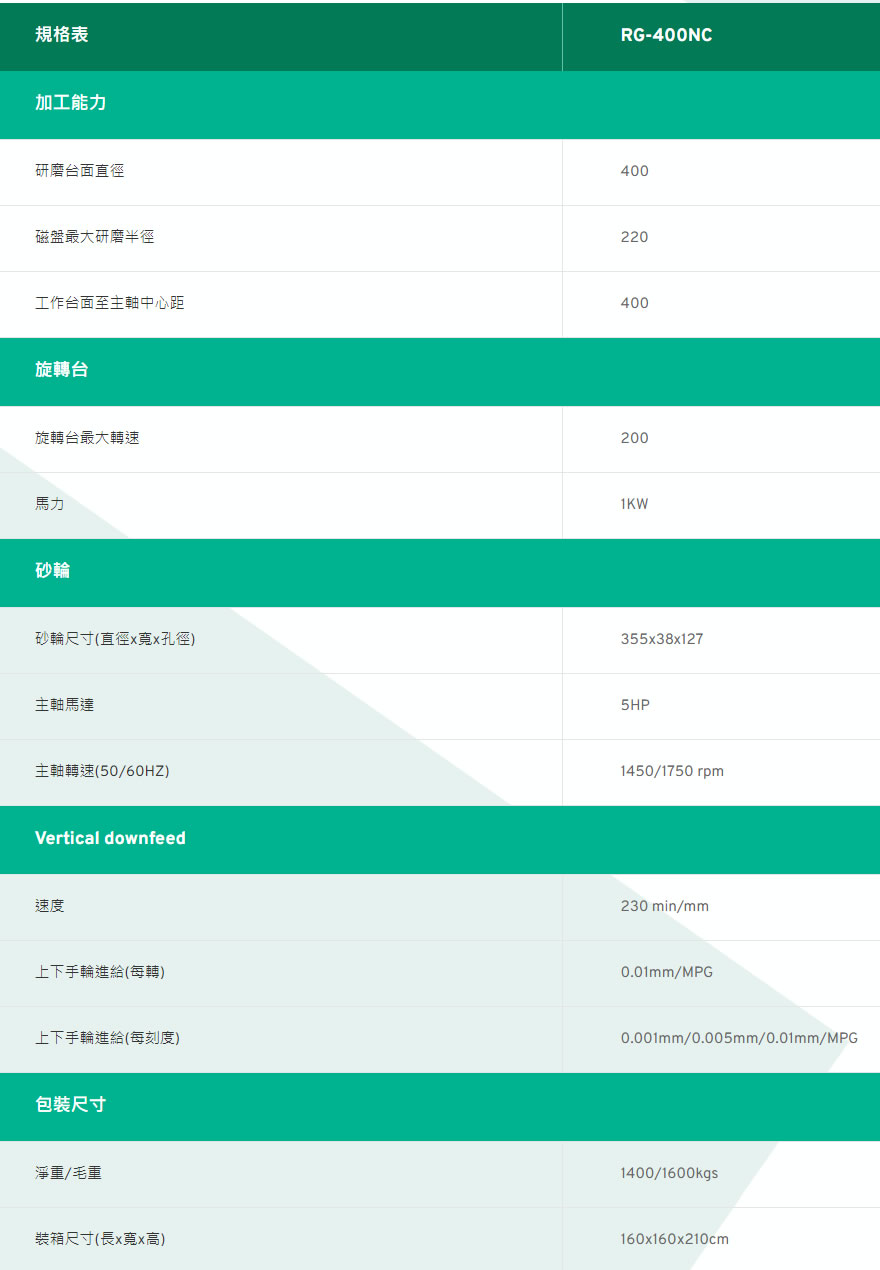Click the 1400/1600kgs value
880x1270 pixels.
[669, 1173]
